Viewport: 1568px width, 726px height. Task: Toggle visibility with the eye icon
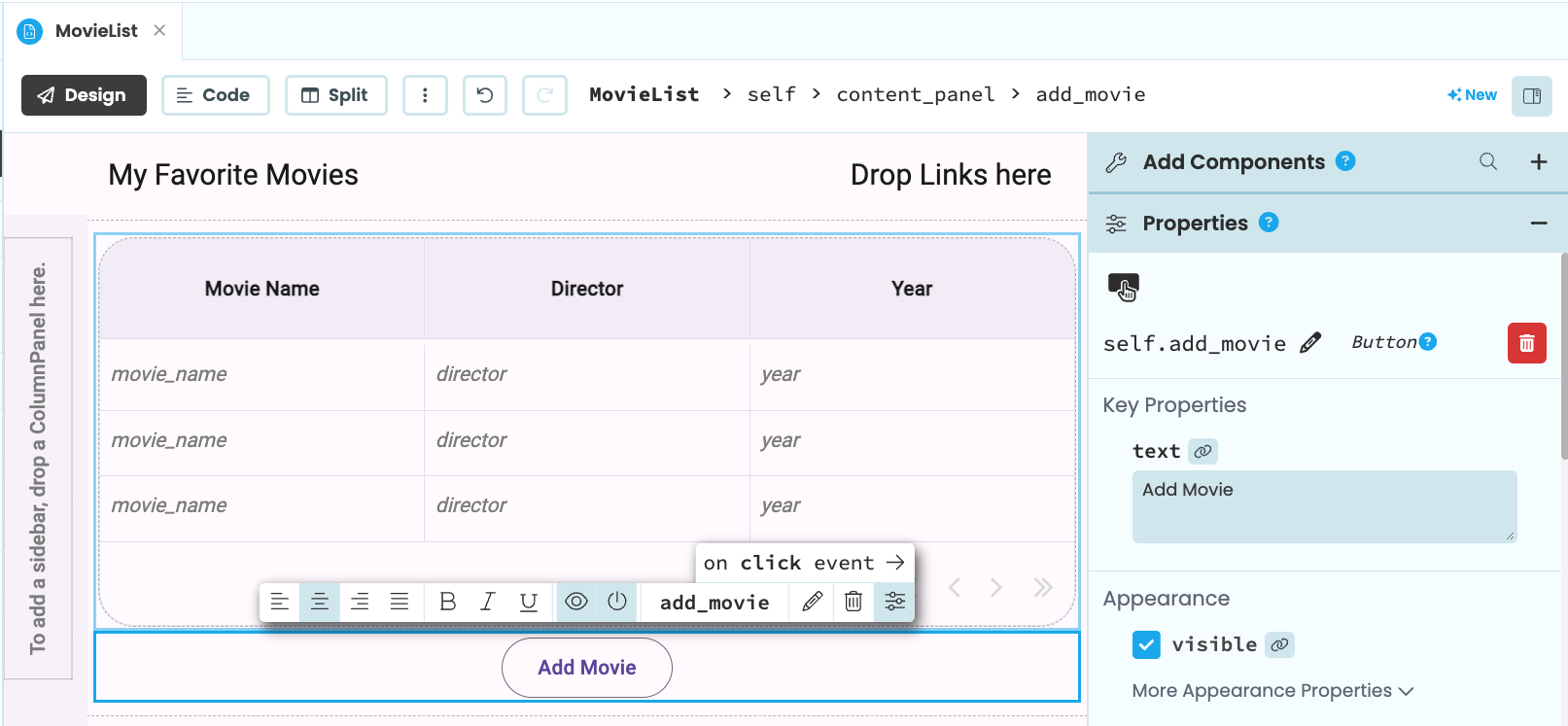tap(576, 602)
